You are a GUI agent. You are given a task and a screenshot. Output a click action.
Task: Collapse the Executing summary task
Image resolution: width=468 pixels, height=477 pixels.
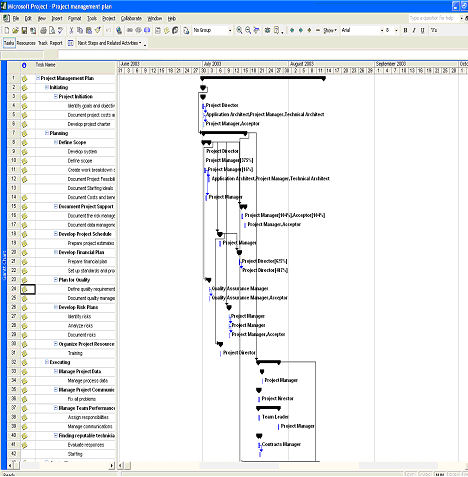coord(47,362)
